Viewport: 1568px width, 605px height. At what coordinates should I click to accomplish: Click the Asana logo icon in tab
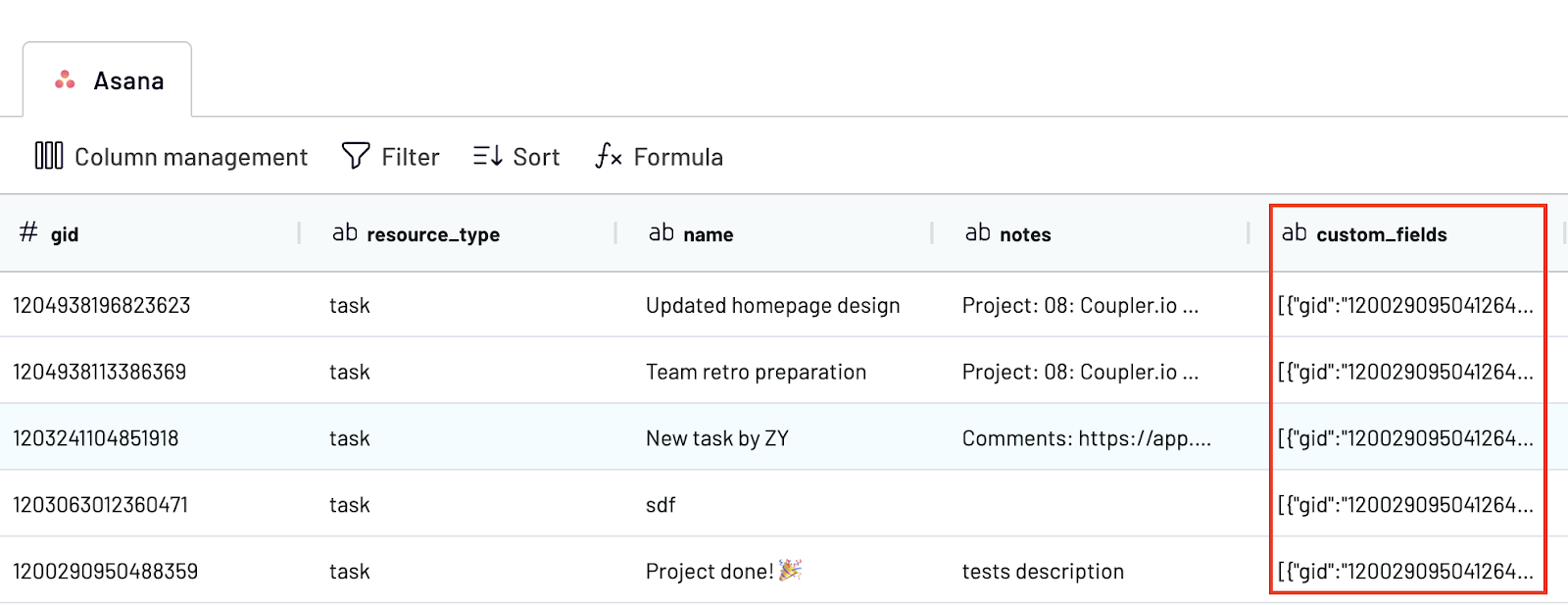[65, 80]
